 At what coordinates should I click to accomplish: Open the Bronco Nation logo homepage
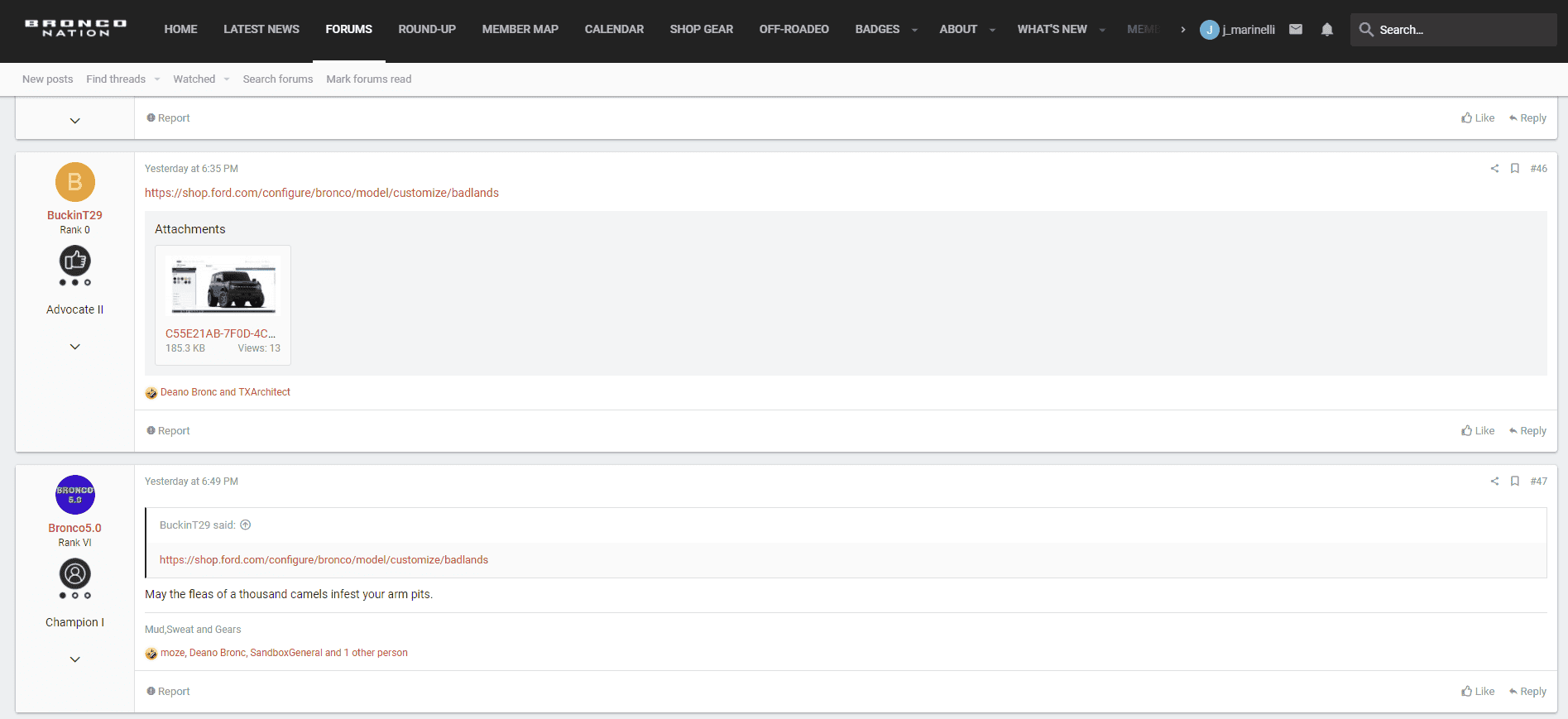pyautogui.click(x=75, y=29)
